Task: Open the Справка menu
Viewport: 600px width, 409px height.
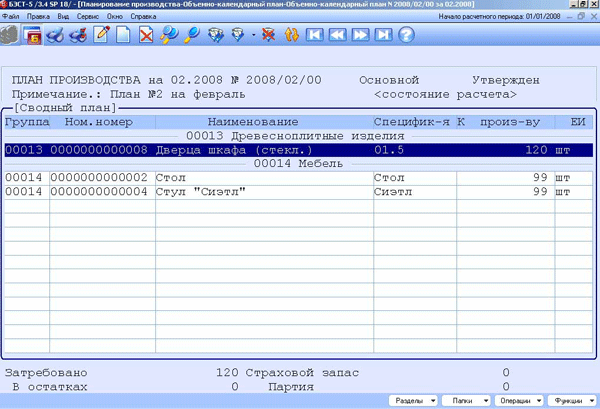Action: pyautogui.click(x=143, y=16)
